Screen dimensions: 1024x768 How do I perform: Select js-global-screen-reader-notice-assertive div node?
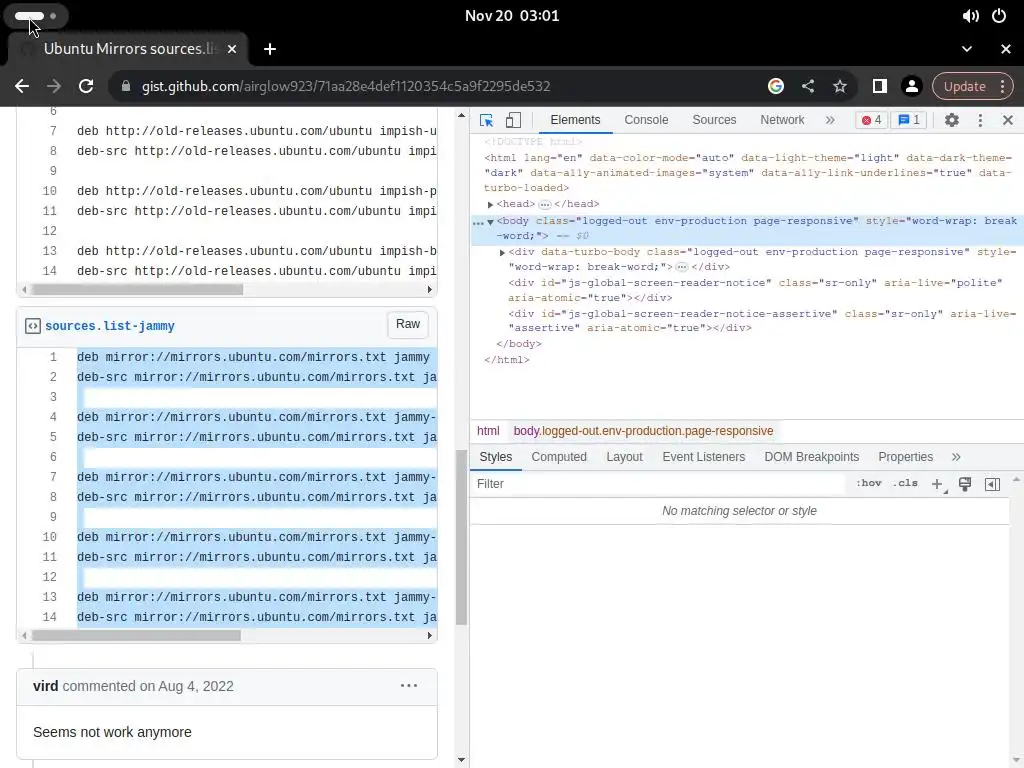762,321
